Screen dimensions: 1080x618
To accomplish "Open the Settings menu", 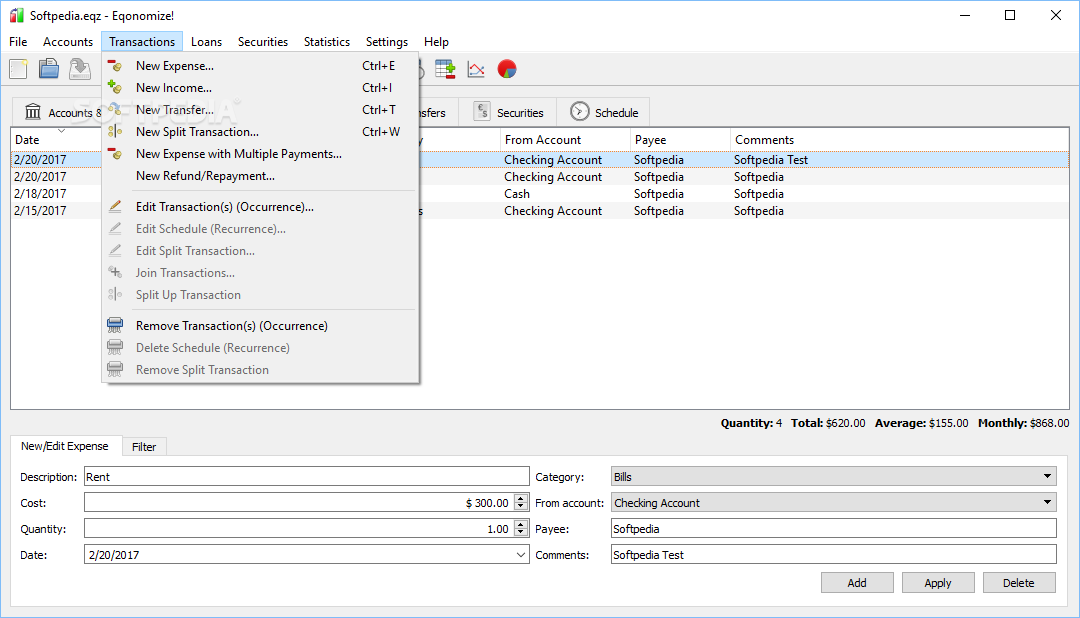I will click(387, 42).
